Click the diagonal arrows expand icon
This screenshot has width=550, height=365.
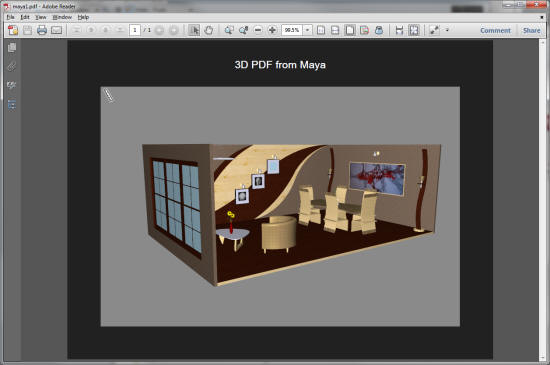[x=434, y=30]
